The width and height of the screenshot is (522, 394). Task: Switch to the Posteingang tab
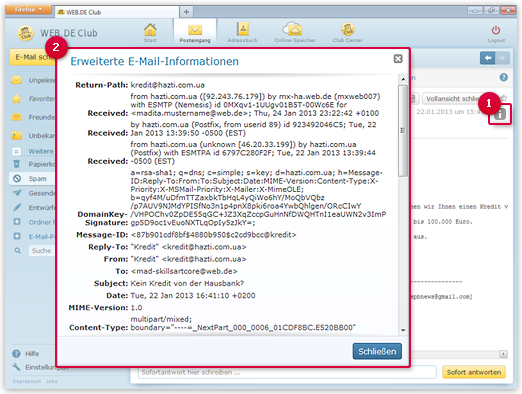(195, 33)
